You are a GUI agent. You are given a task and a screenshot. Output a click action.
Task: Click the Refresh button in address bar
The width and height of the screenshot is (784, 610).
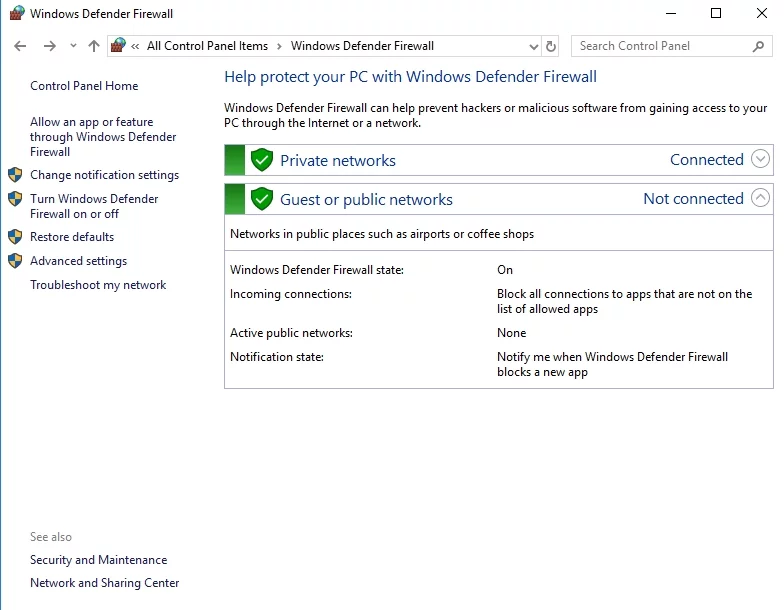point(551,46)
